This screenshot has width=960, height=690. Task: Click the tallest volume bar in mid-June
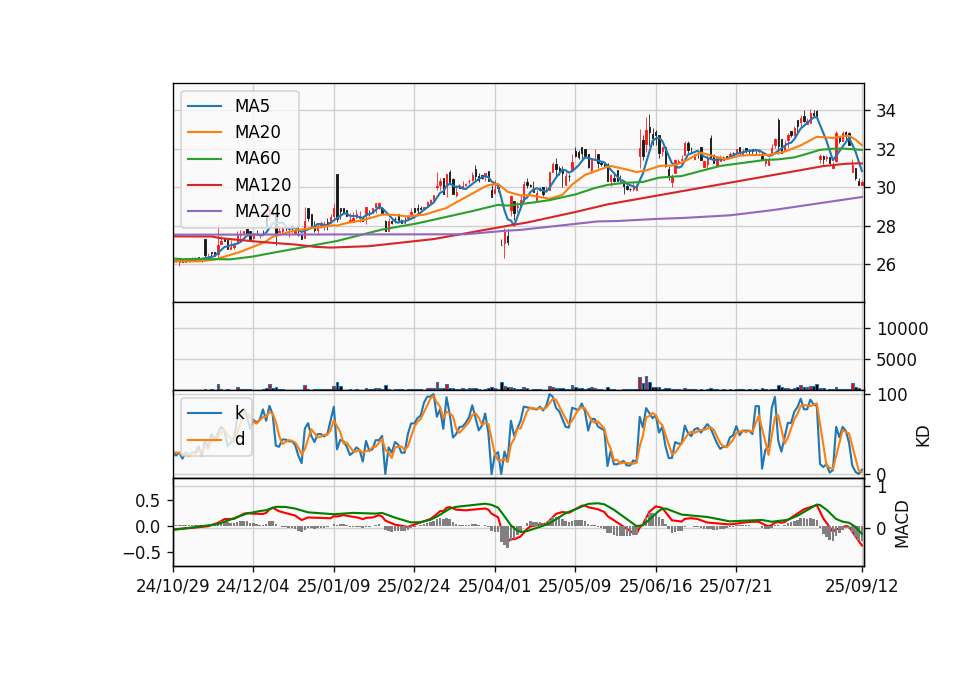pyautogui.click(x=647, y=383)
